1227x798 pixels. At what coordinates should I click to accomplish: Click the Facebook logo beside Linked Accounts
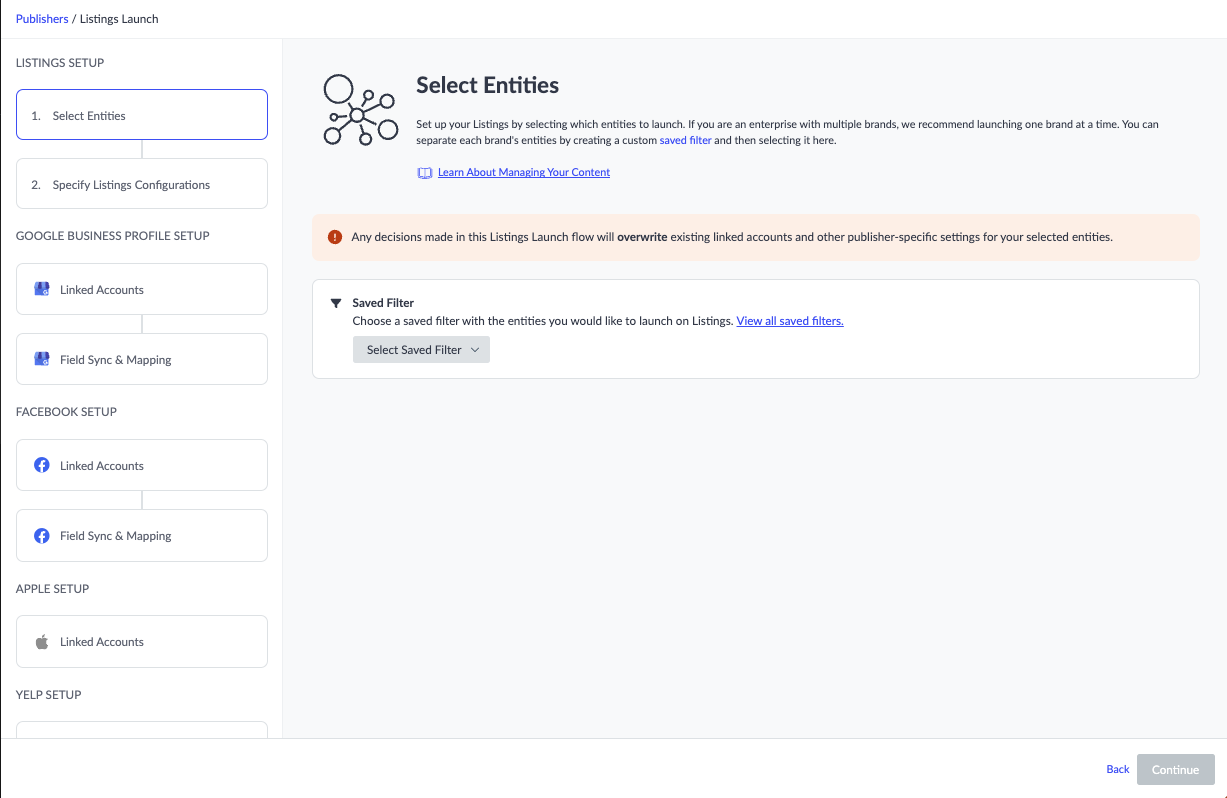coord(42,465)
